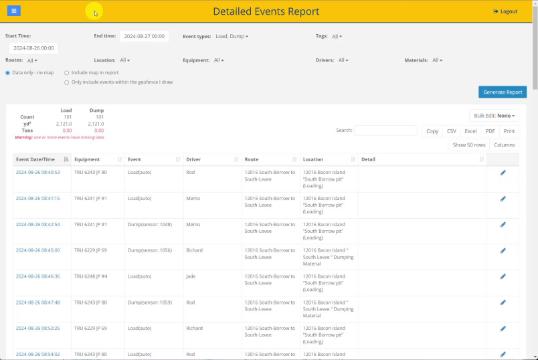Open the Materials filter dropdown
Image resolution: width=538 pixels, height=360 pixels.
(437, 60)
